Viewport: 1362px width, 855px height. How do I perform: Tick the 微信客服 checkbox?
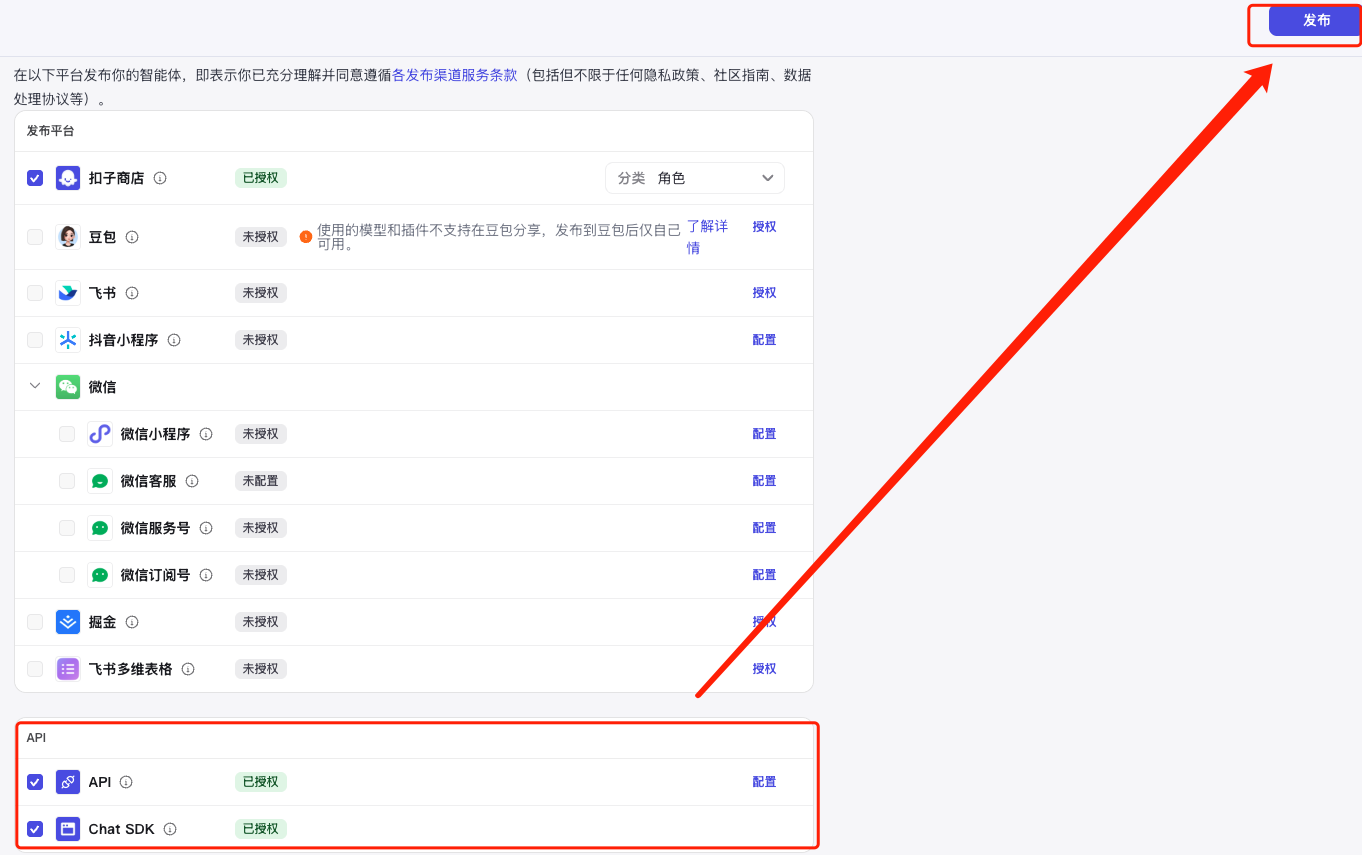tap(67, 481)
